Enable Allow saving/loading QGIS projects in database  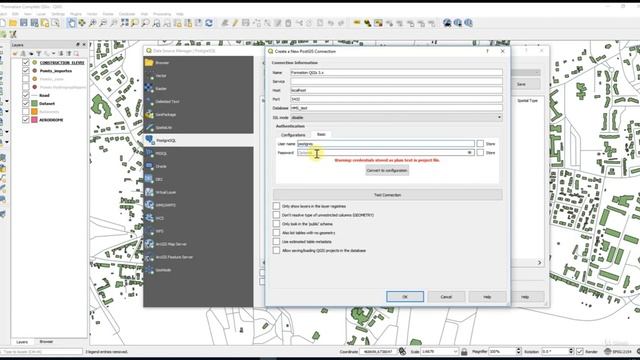tap(276, 251)
